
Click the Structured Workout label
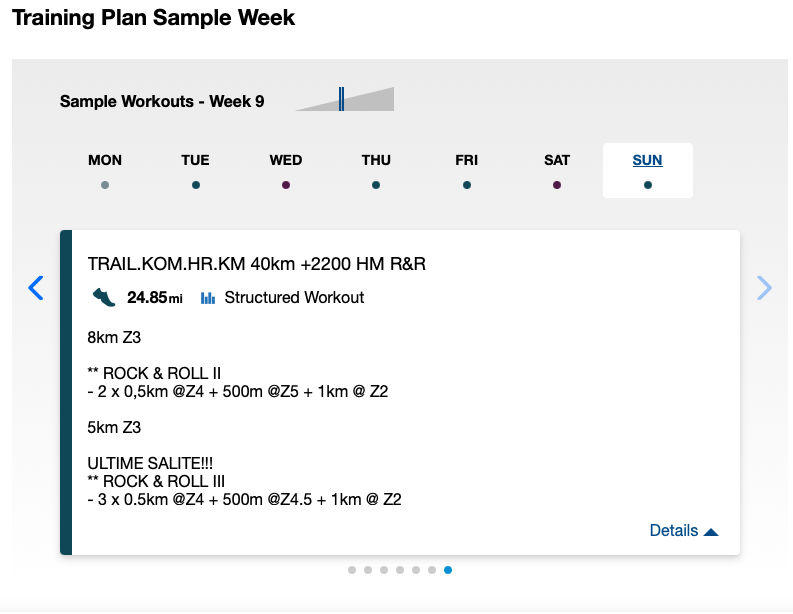(x=294, y=297)
